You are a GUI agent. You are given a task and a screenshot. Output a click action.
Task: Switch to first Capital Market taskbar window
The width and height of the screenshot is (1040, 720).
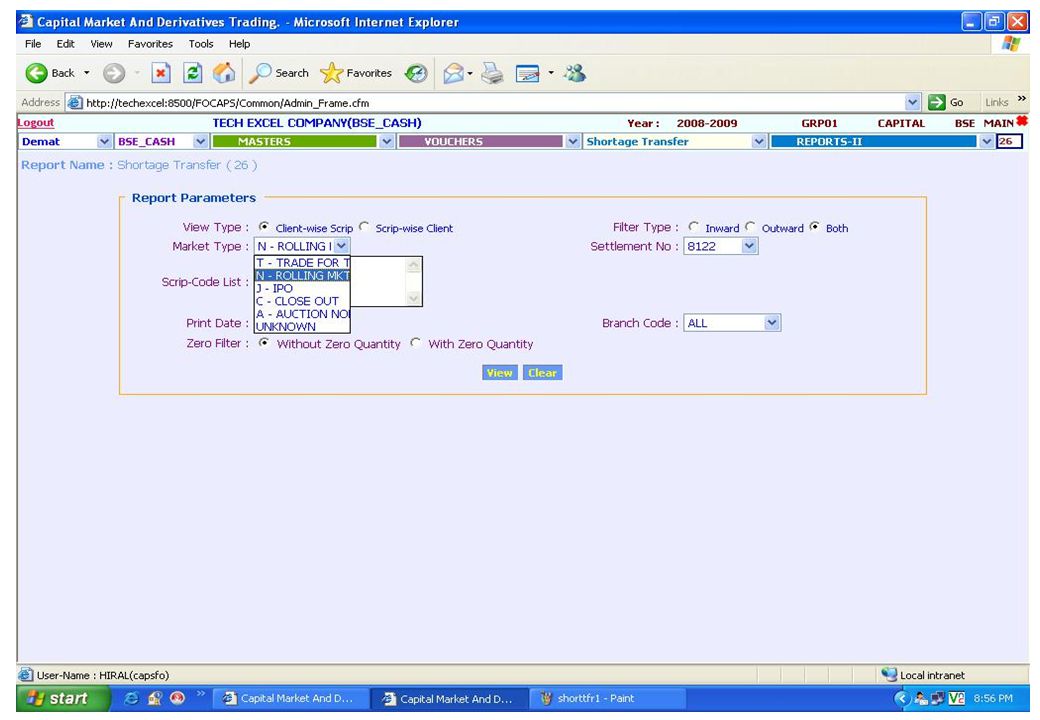[x=291, y=698]
